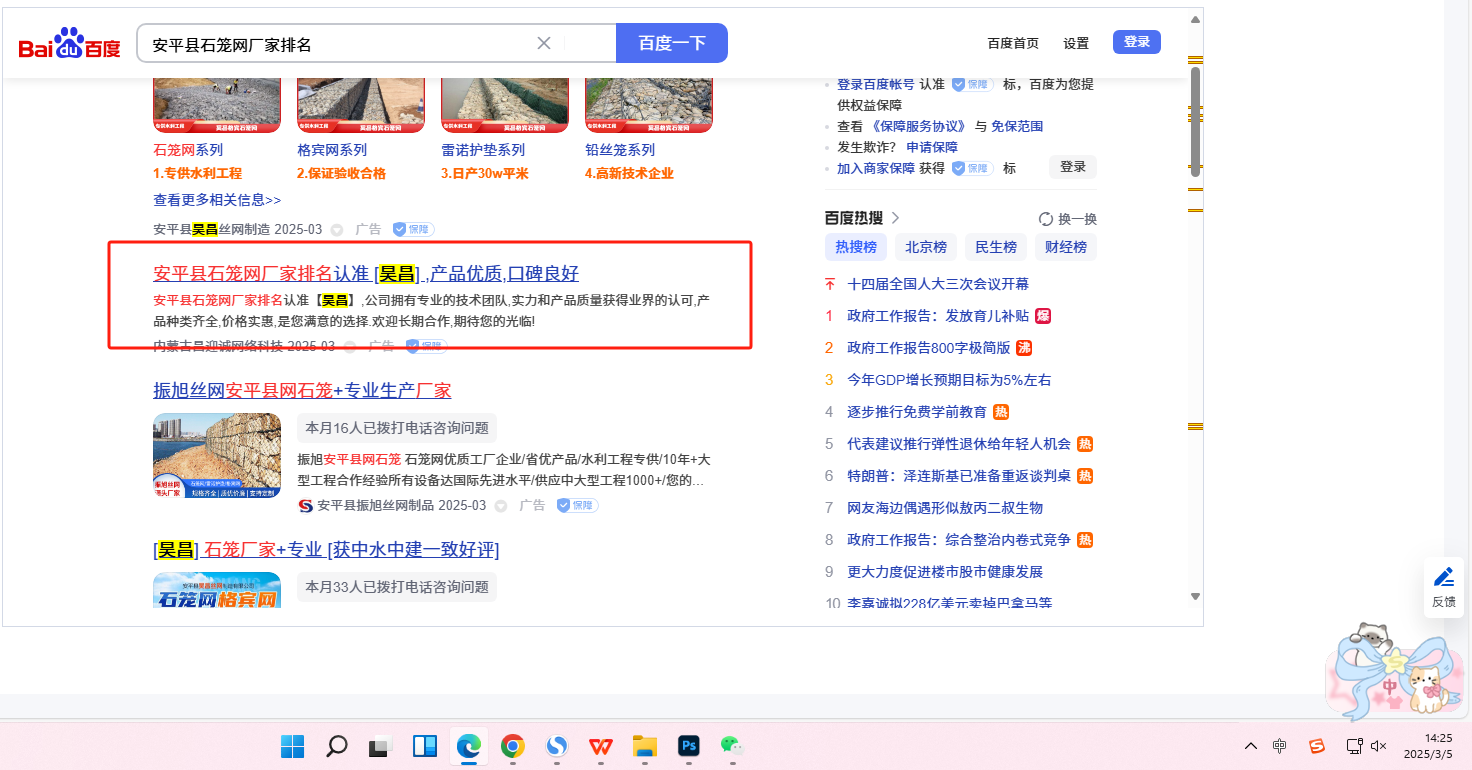Open the 格宾网系列 link
This screenshot has height=770, width=1472.
(x=332, y=150)
